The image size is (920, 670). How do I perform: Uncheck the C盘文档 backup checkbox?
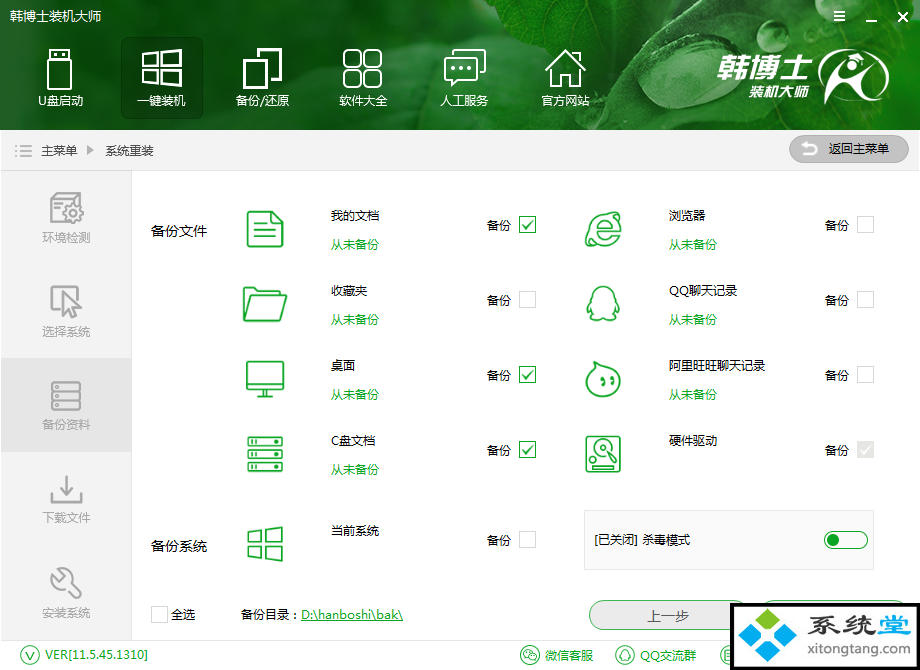coord(527,450)
